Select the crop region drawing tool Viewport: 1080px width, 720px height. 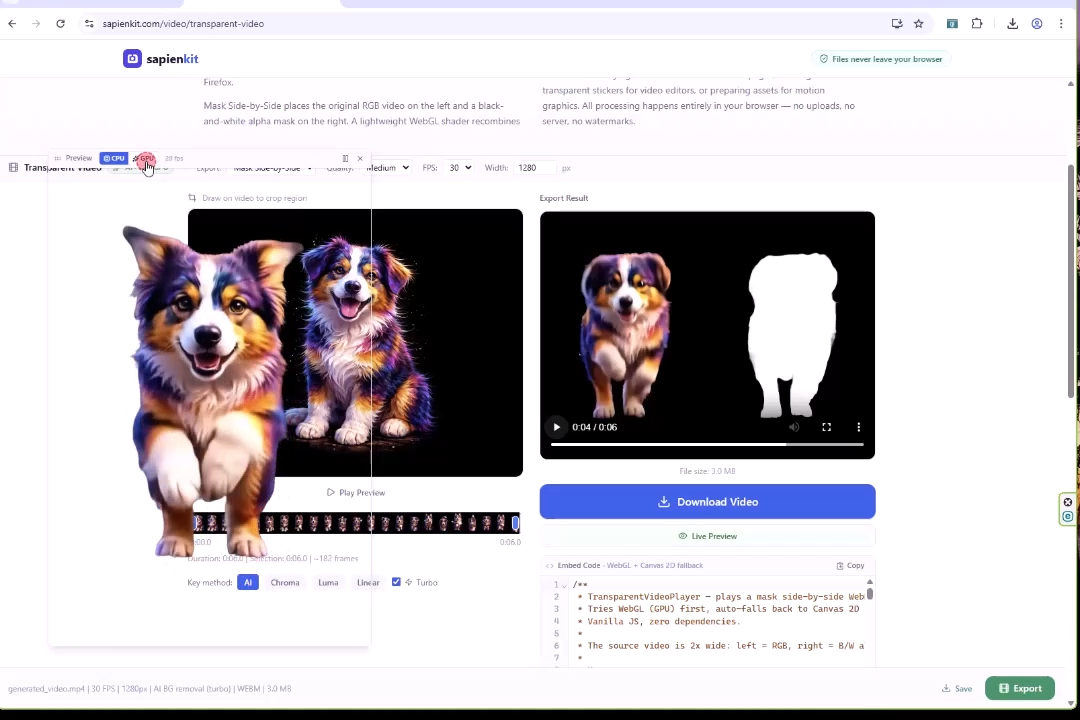193,197
